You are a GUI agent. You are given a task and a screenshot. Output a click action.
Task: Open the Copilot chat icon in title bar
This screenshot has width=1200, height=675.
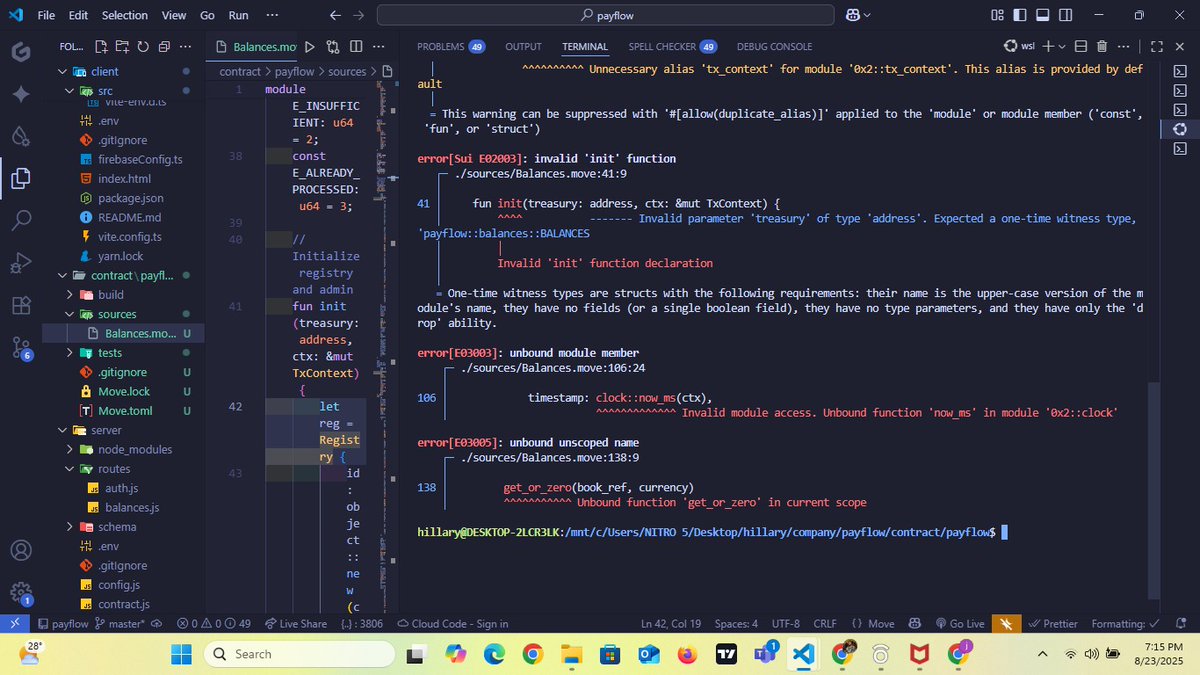(853, 15)
